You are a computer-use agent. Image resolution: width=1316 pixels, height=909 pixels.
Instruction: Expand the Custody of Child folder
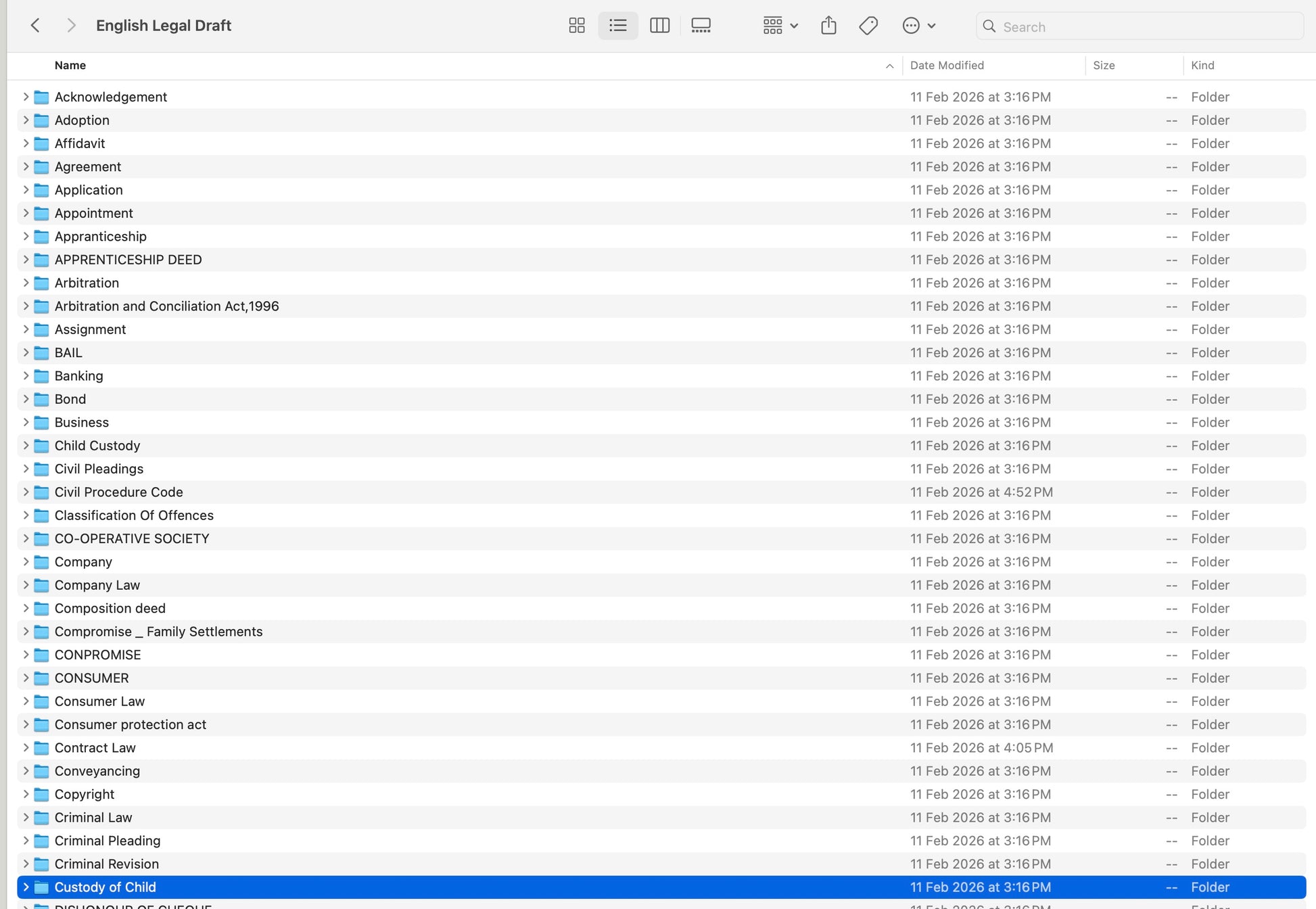[x=26, y=887]
